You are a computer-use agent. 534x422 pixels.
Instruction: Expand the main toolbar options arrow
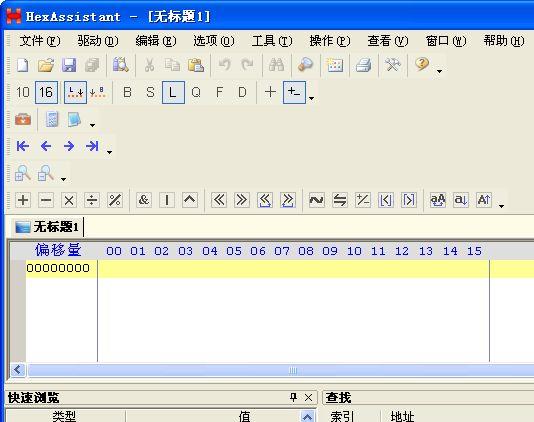click(439, 71)
